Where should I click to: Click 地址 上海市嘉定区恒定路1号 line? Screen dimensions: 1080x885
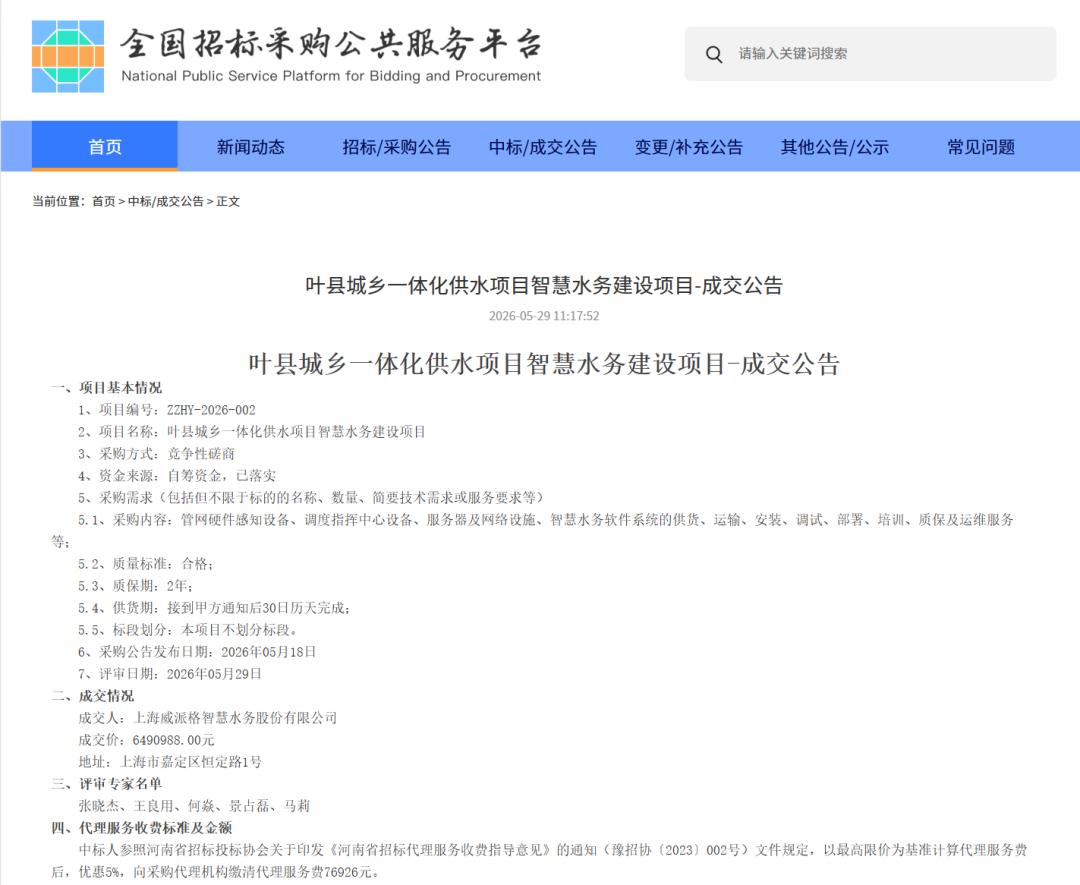tap(170, 762)
